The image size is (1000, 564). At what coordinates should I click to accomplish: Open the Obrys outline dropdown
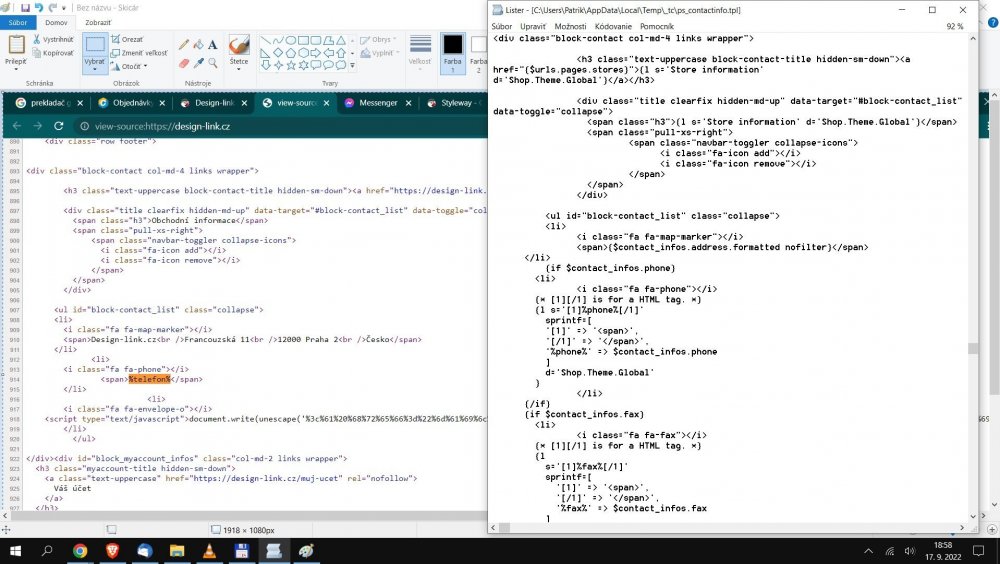pyautogui.click(x=379, y=40)
